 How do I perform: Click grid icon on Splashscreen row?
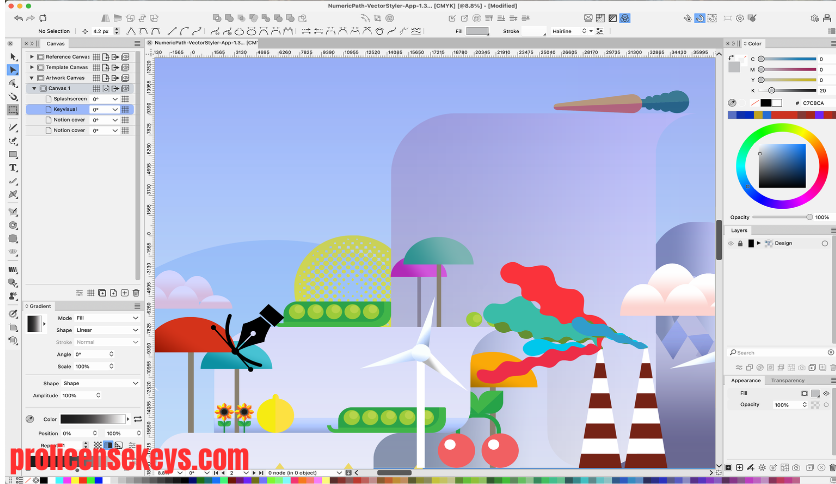coord(125,99)
